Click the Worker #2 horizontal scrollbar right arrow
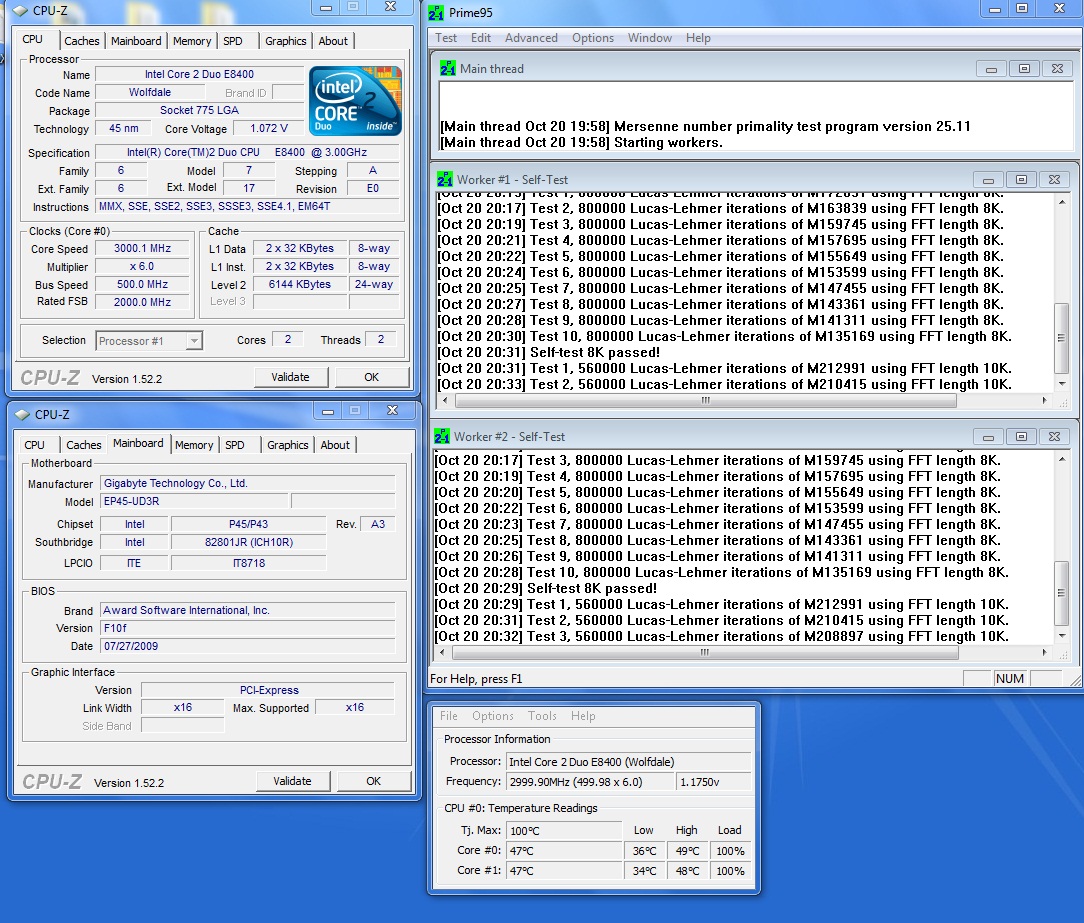The width and height of the screenshot is (1084, 923). click(x=1045, y=652)
